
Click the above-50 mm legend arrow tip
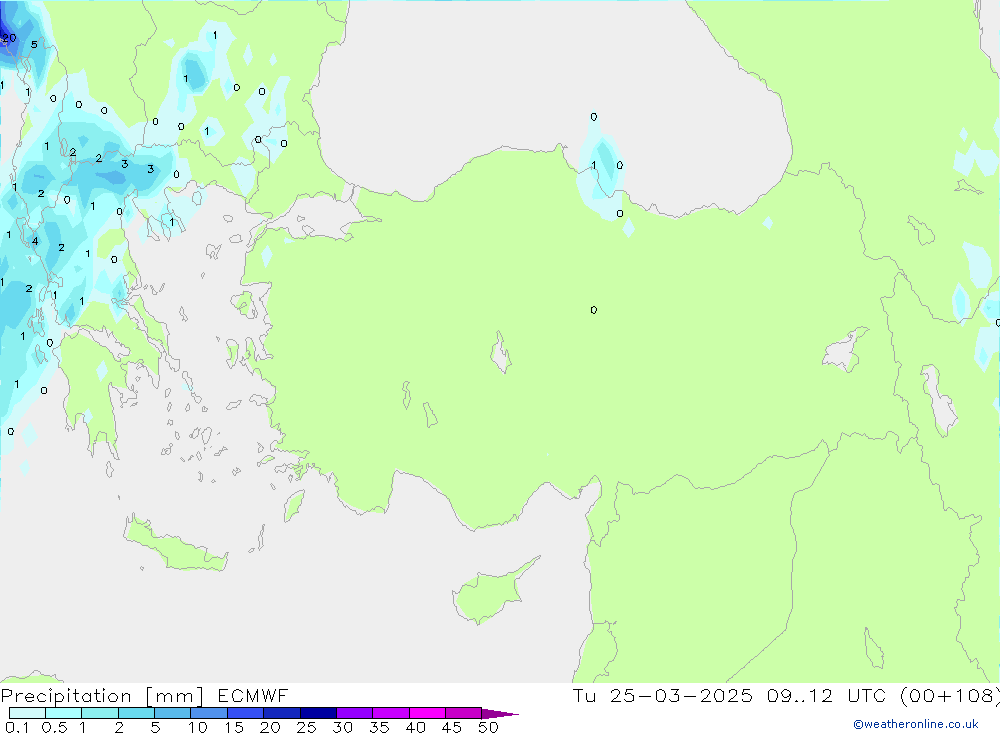point(500,713)
